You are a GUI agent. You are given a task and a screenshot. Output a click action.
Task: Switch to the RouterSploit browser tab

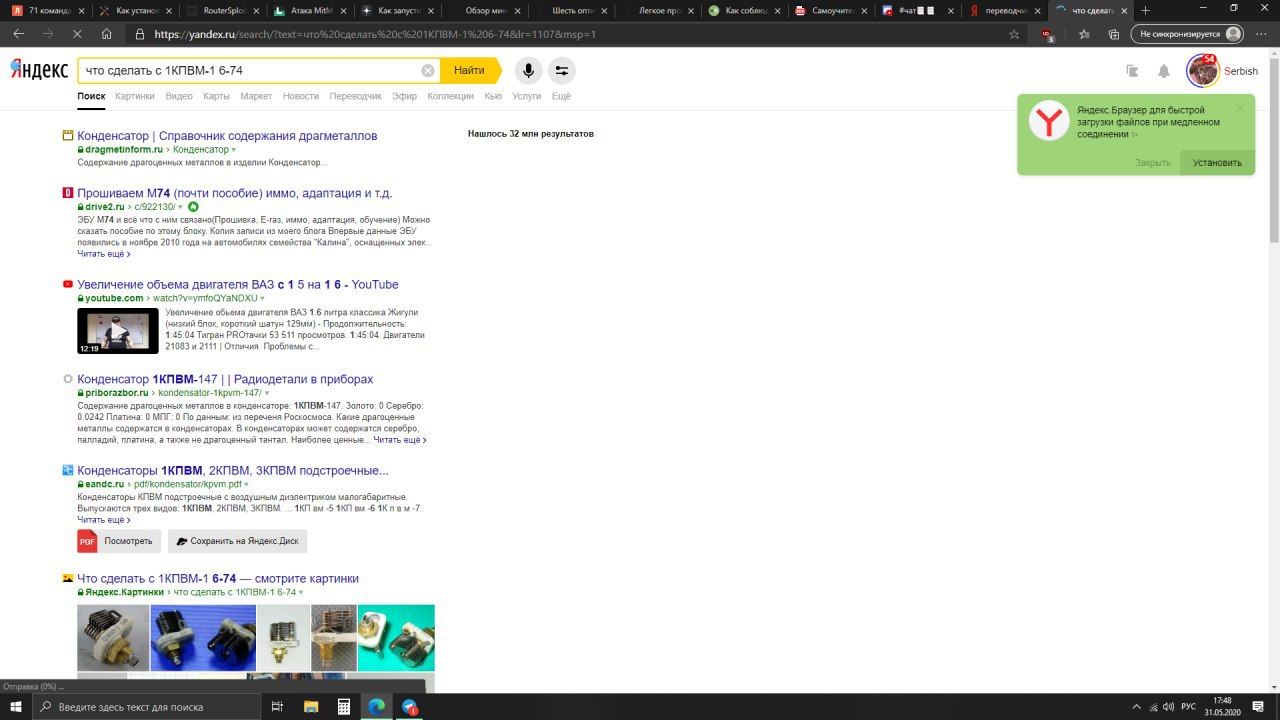[x=222, y=10]
